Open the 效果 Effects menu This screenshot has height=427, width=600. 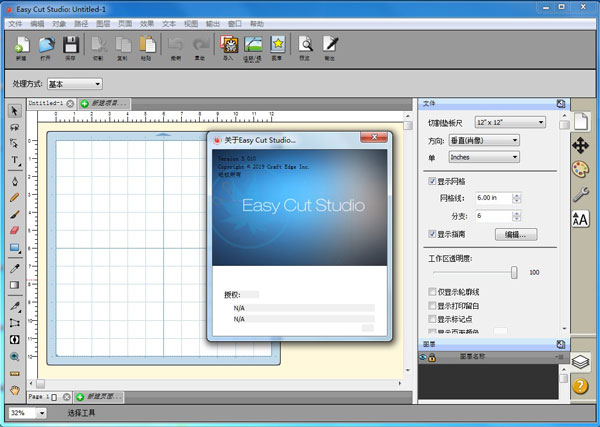(x=147, y=24)
